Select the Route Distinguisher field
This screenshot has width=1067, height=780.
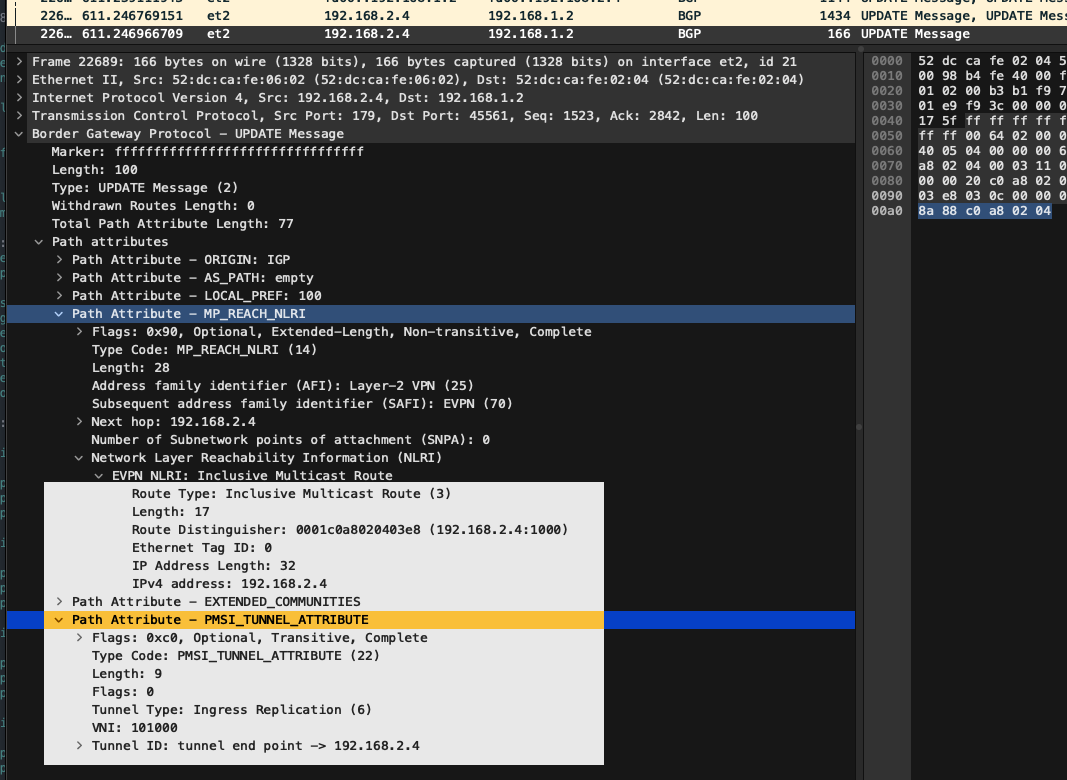[x=350, y=530]
